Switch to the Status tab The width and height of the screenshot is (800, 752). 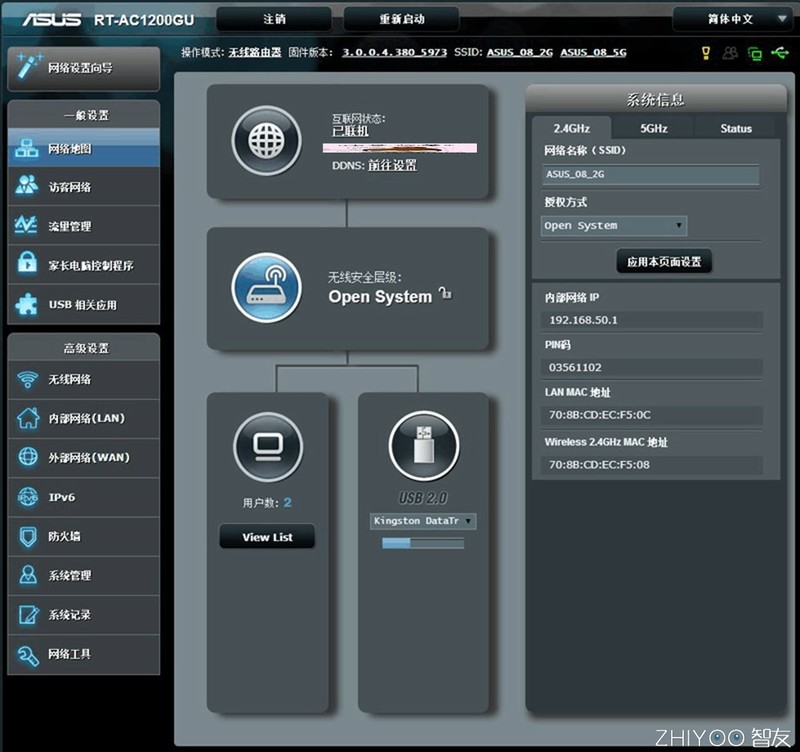click(736, 128)
